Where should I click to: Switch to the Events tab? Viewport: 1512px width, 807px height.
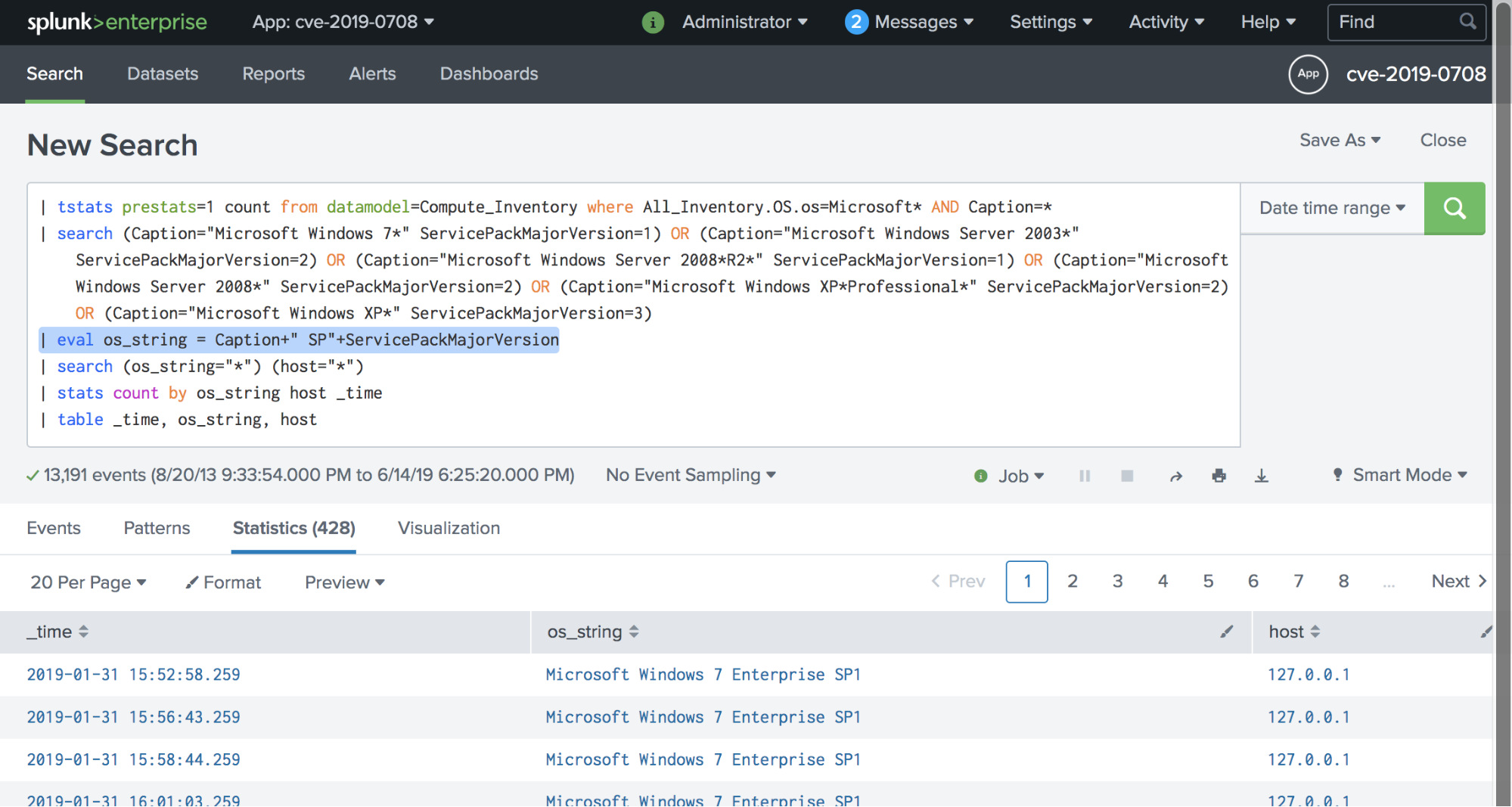(54, 528)
